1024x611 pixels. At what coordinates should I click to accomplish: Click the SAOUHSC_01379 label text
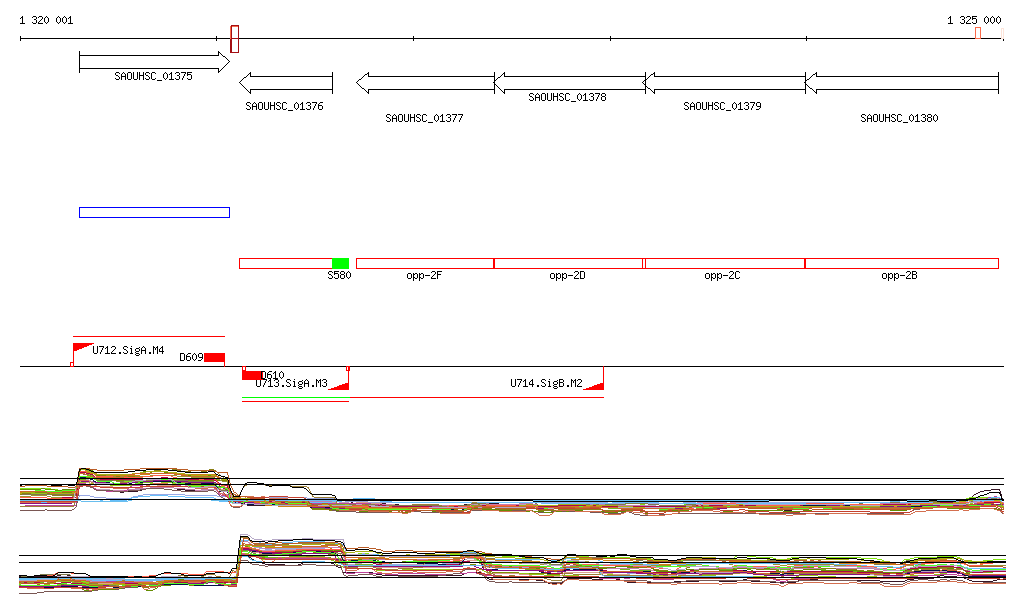(722, 106)
